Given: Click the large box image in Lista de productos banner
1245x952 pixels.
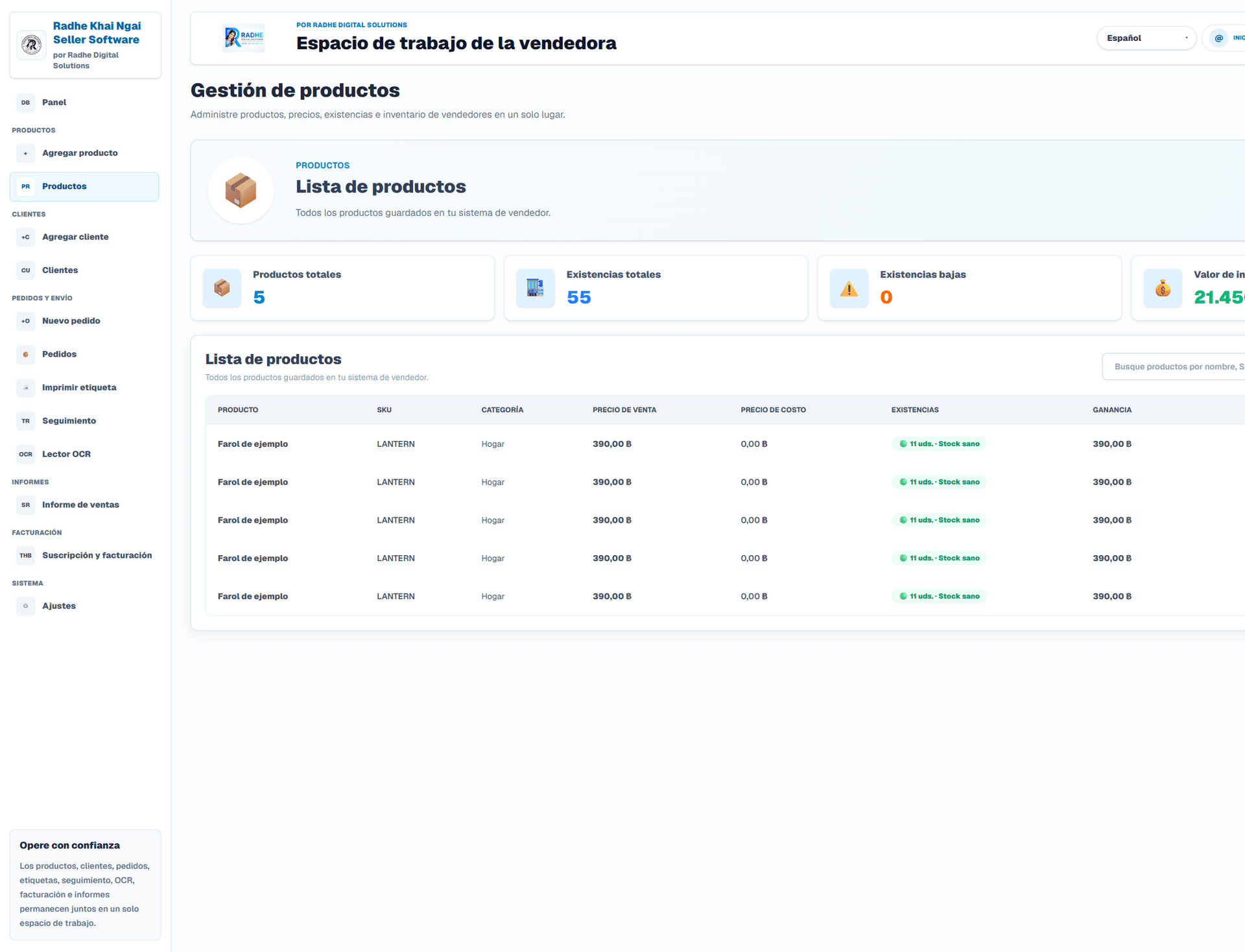Looking at the screenshot, I should point(241,191).
